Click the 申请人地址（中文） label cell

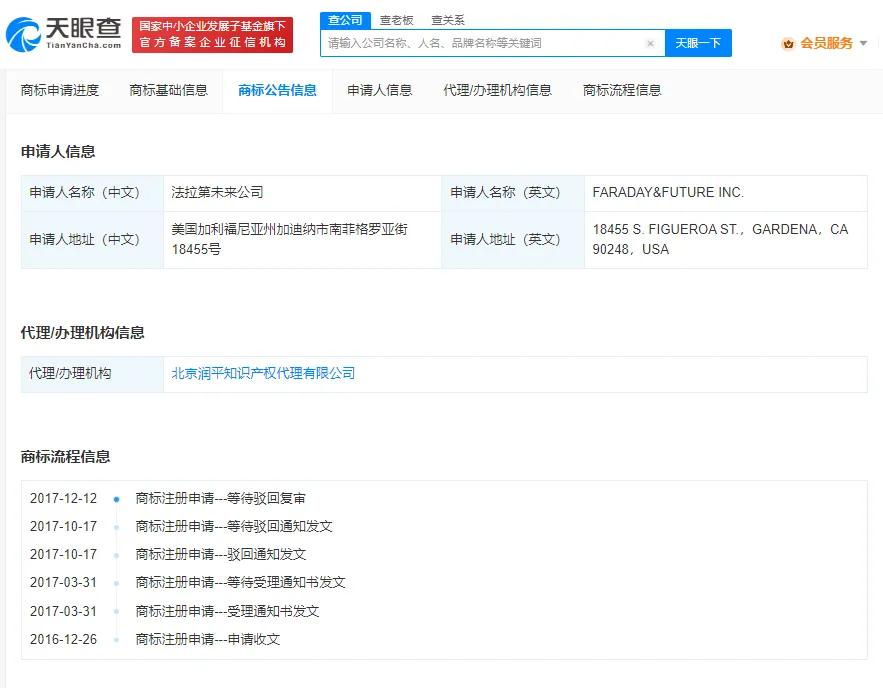92,240
